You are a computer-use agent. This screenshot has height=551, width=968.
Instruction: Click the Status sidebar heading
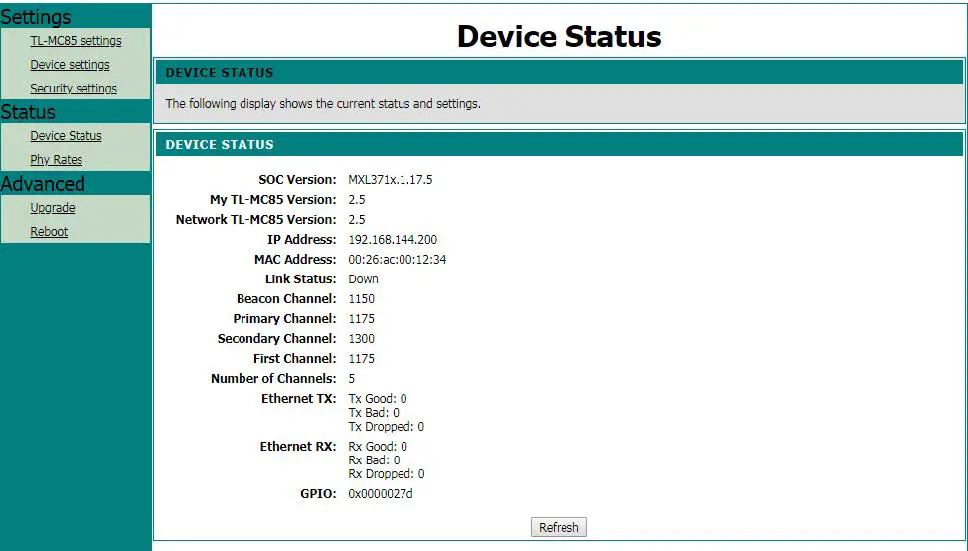pos(28,112)
